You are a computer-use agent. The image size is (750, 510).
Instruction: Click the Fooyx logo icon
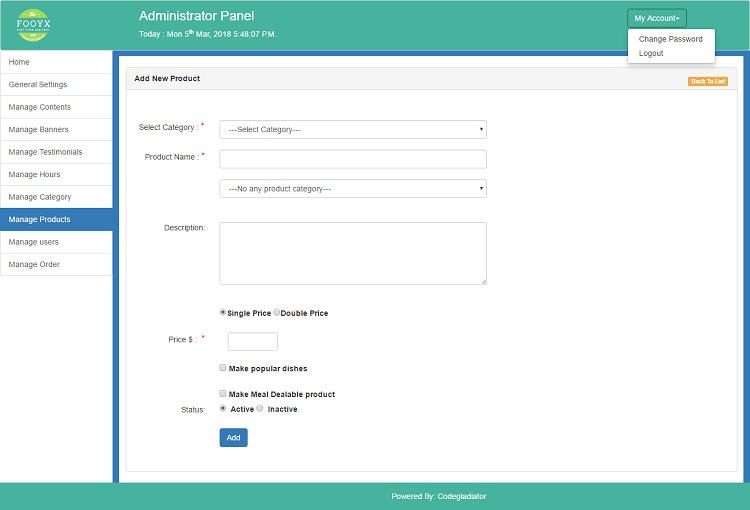[34, 24]
